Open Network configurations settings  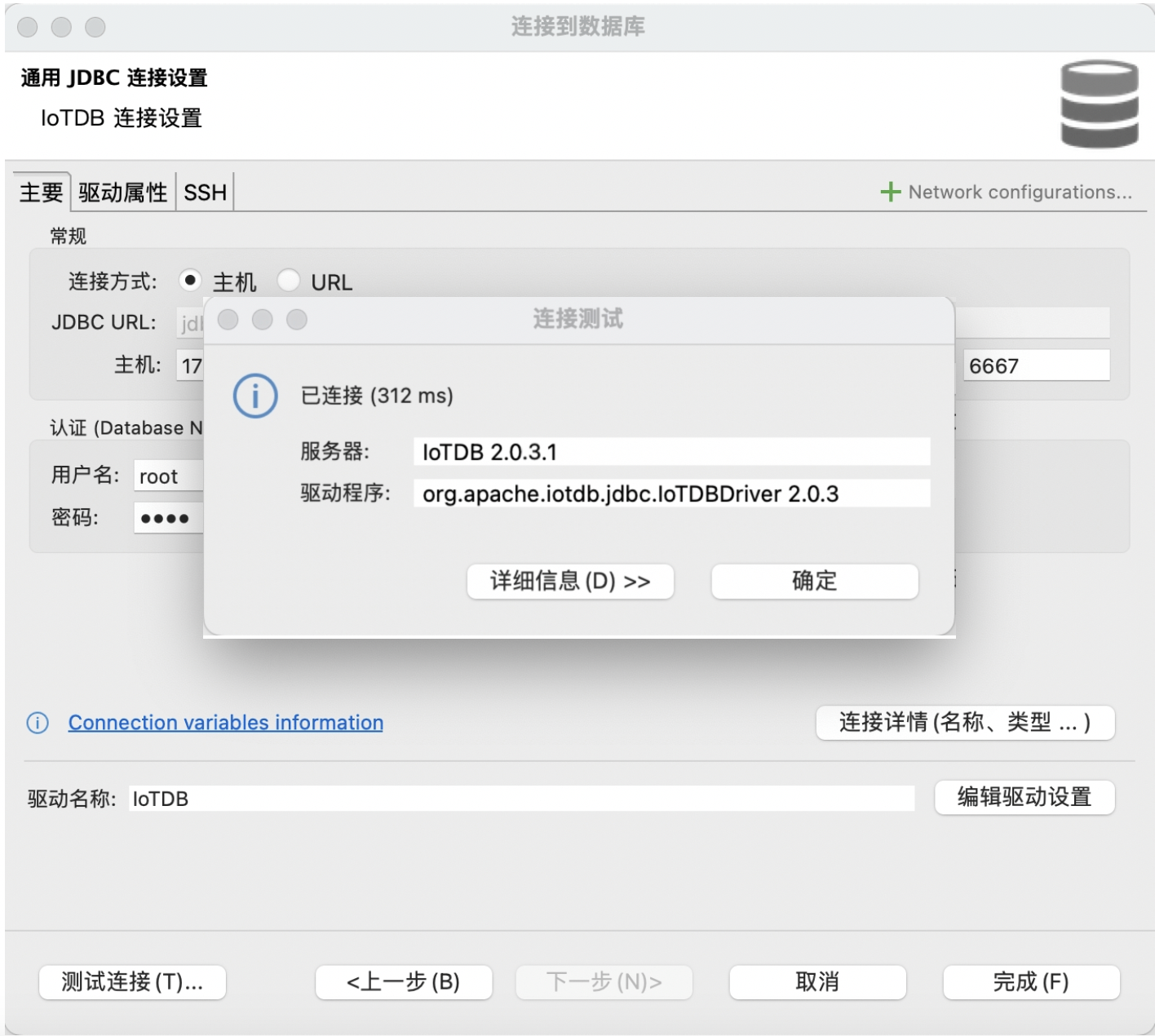(x=1020, y=193)
